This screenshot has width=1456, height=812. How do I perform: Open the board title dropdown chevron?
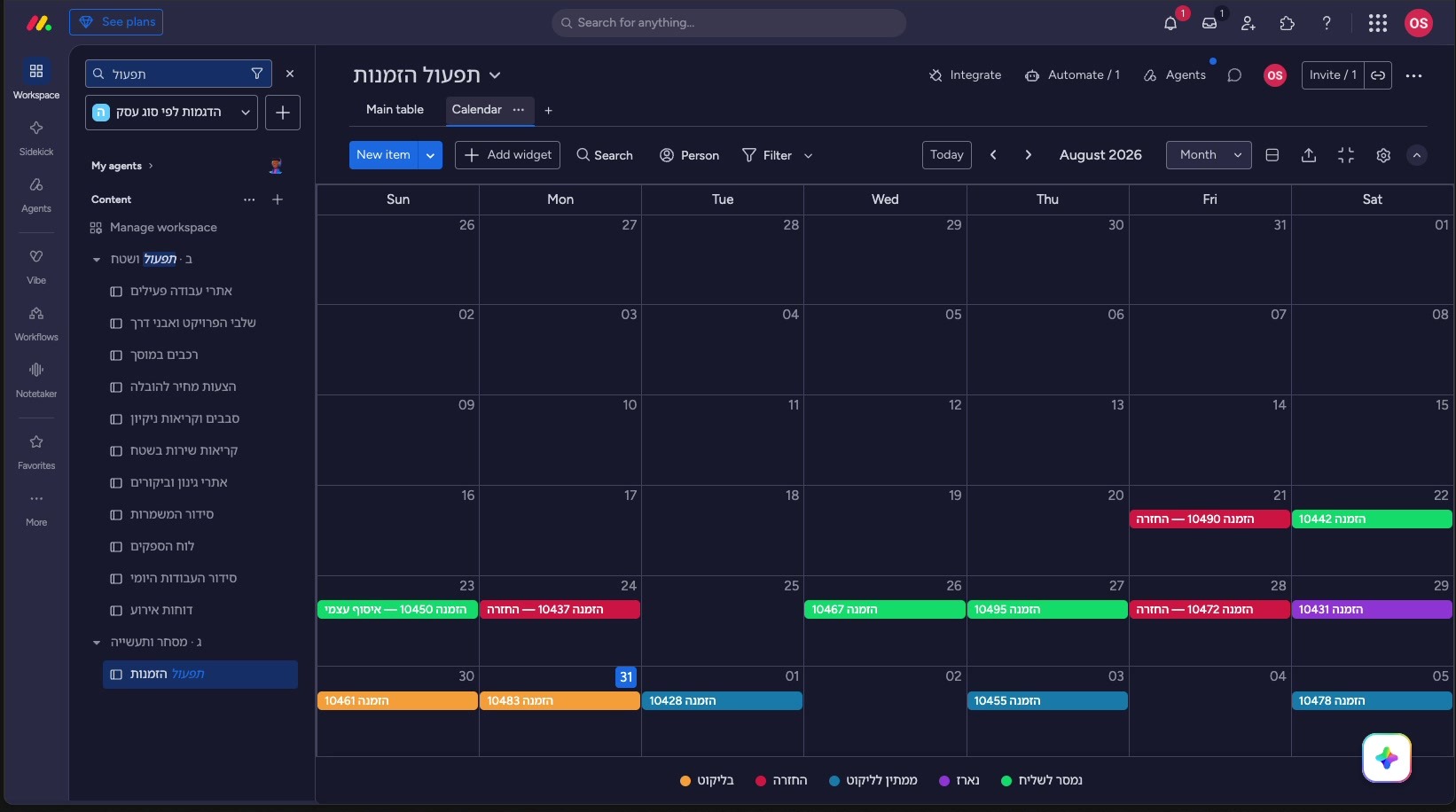(495, 75)
